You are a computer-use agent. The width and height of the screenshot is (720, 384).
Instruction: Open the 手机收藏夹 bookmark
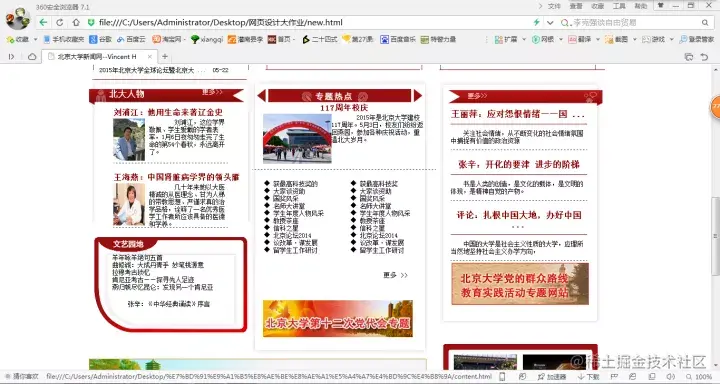(64, 40)
